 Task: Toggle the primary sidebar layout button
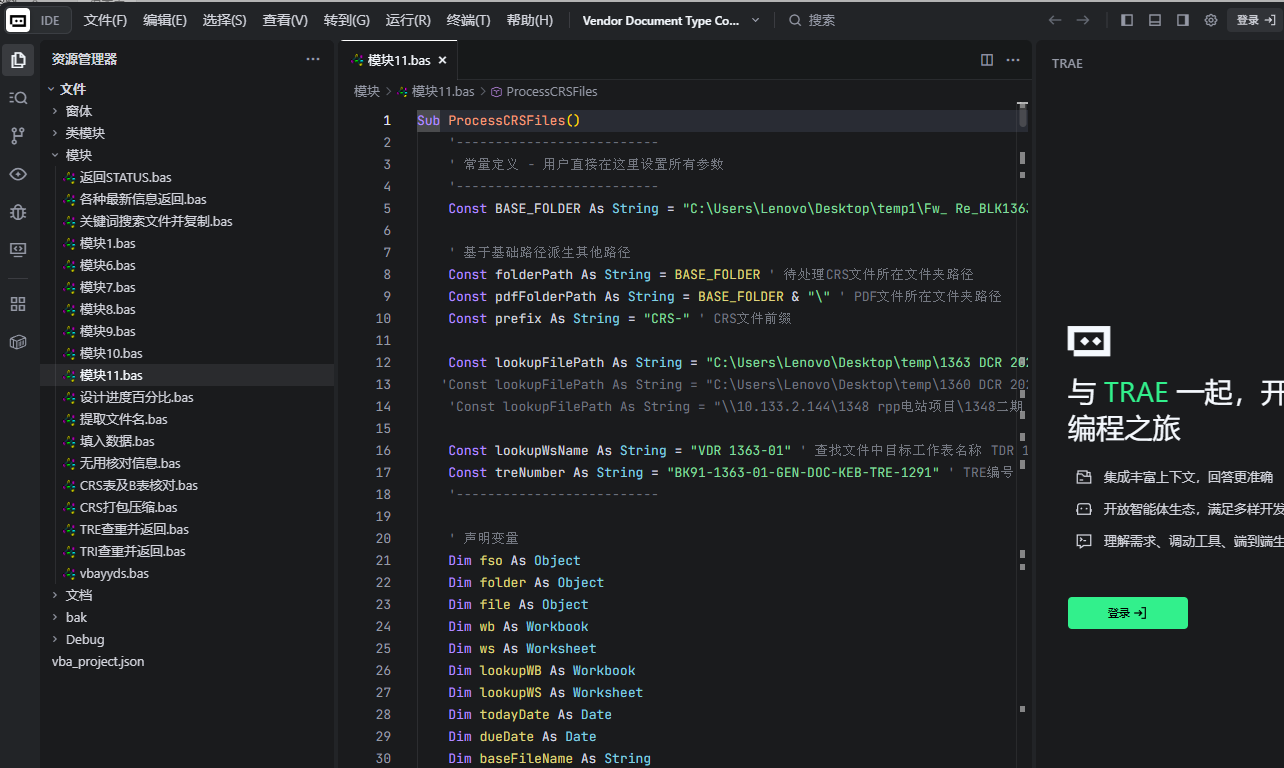pos(1127,20)
